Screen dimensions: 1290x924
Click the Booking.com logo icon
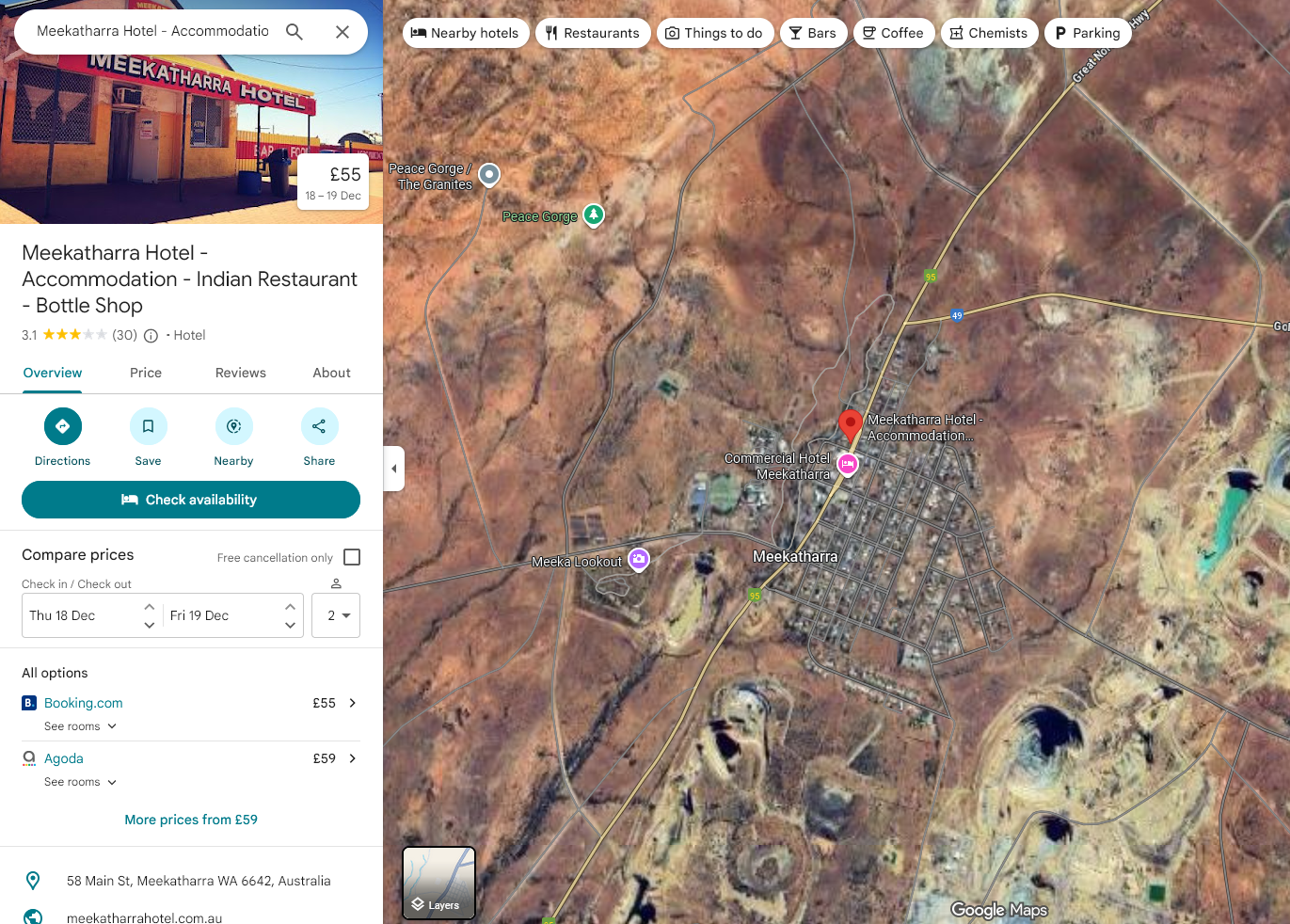click(x=29, y=703)
